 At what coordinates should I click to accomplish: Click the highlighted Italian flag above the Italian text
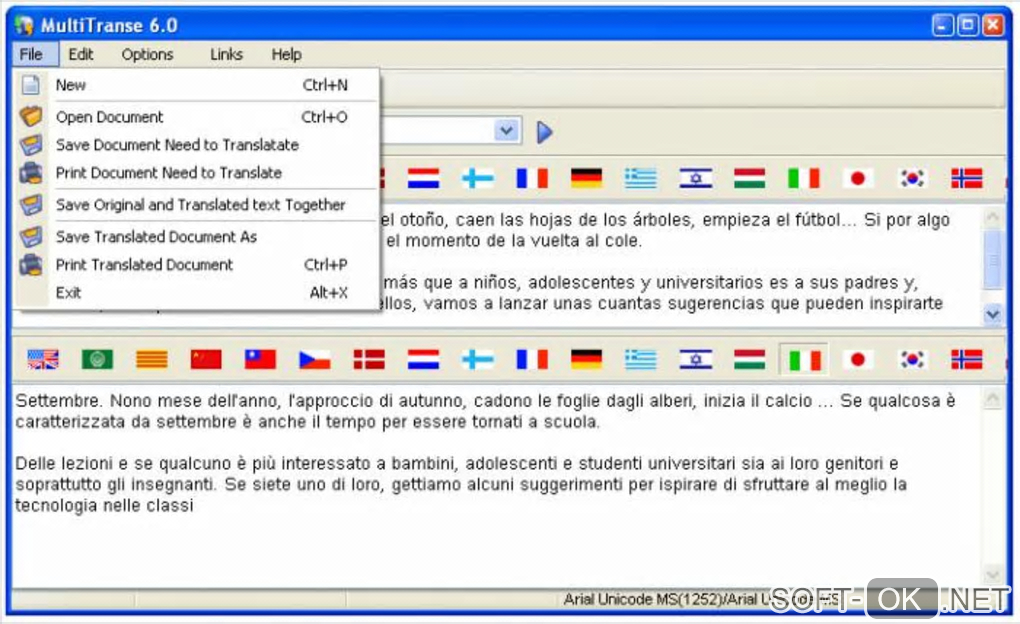pos(804,359)
